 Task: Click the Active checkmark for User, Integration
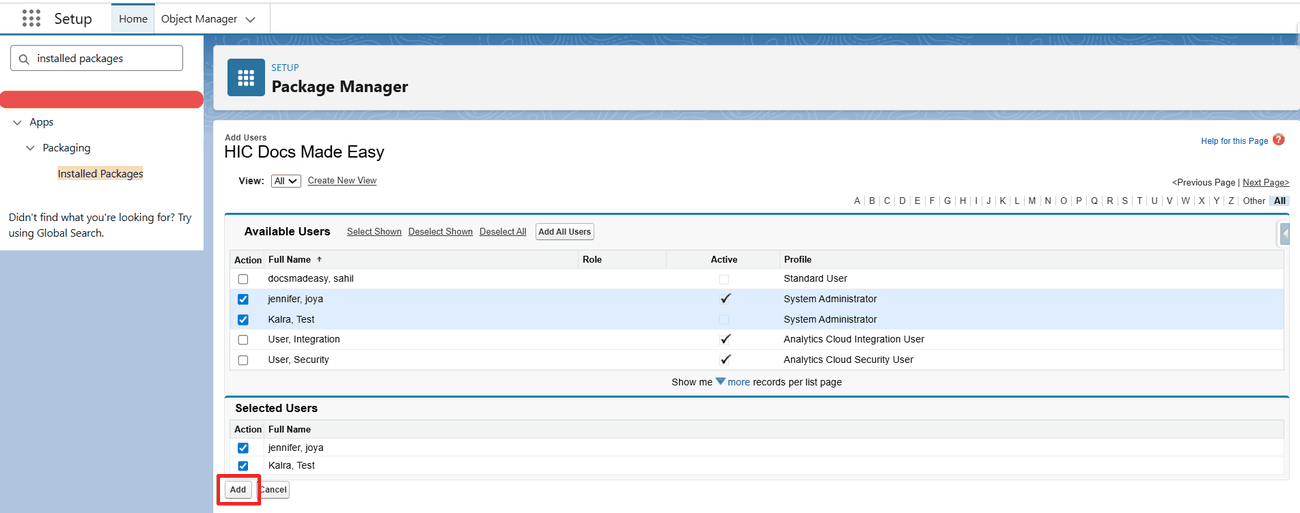tap(725, 340)
